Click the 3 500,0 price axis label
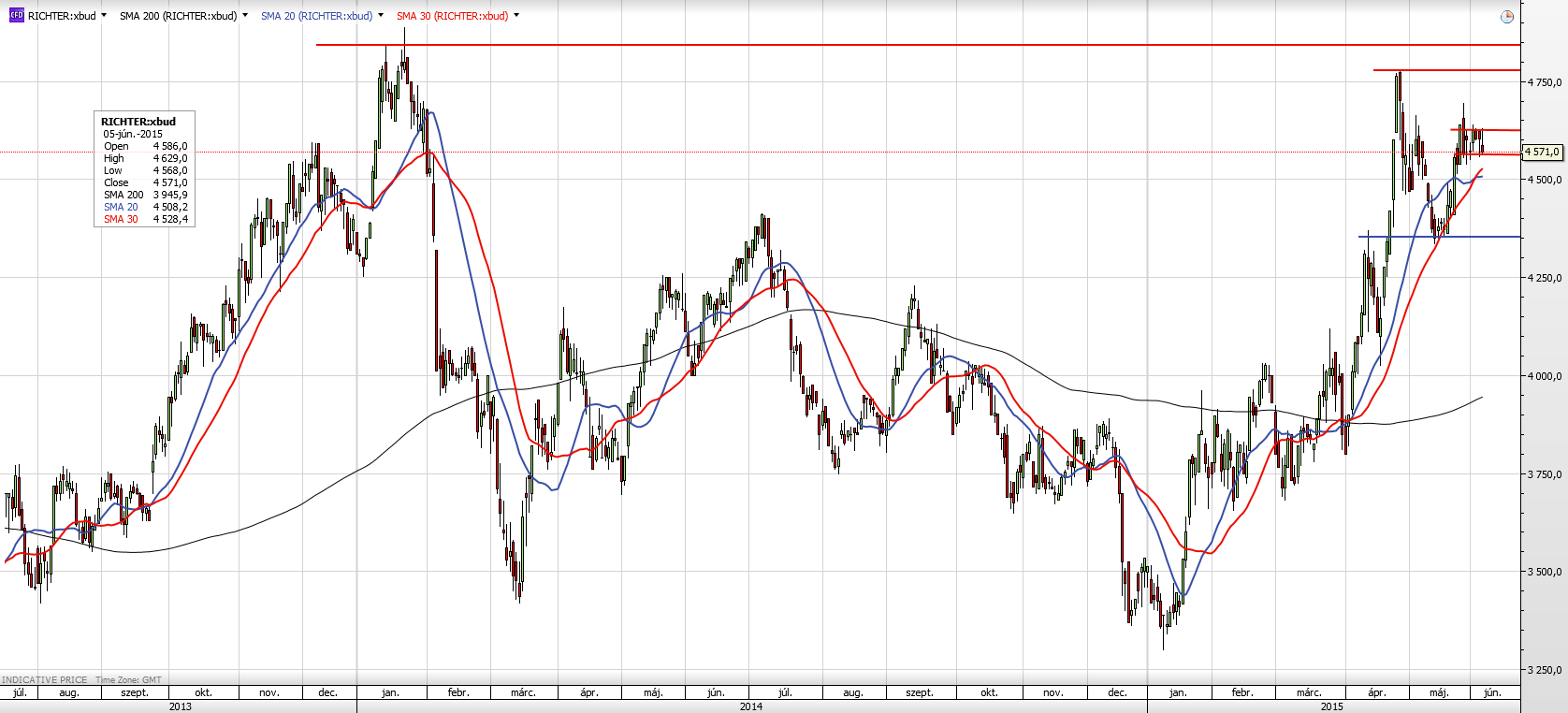Image resolution: width=1568 pixels, height=713 pixels. [1545, 572]
